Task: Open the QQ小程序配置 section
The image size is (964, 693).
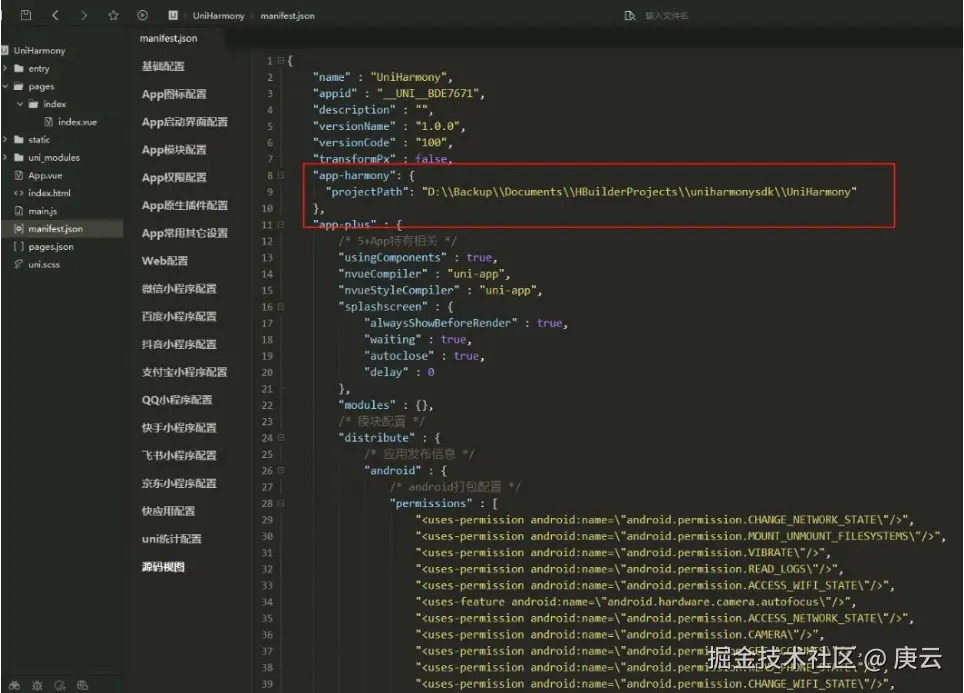Action: 177,400
